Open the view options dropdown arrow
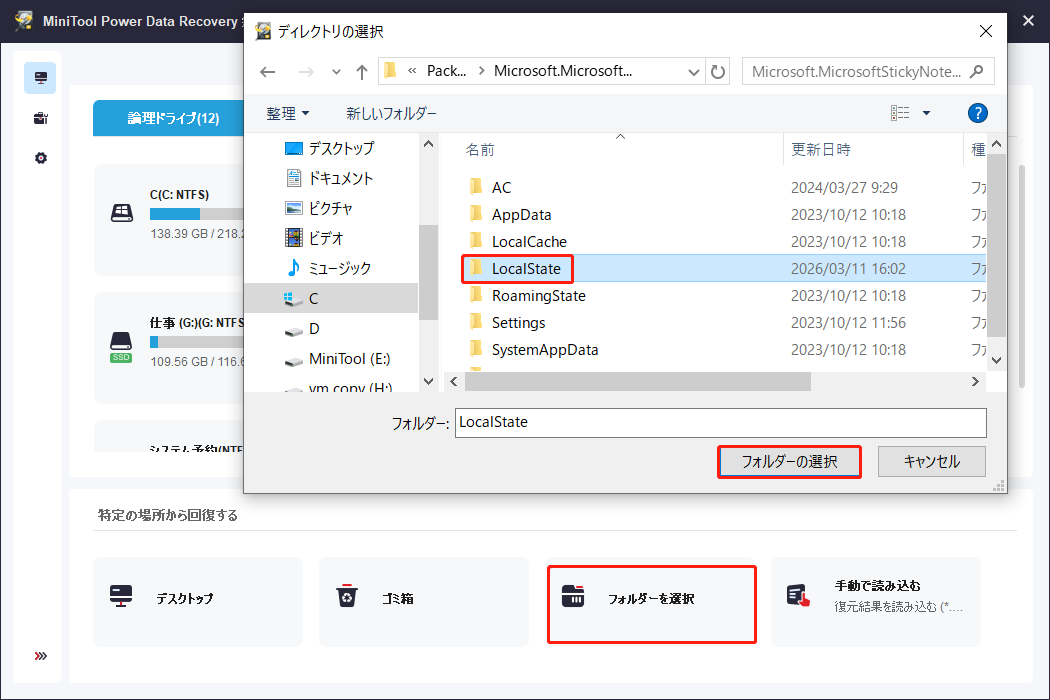1050x700 pixels. pyautogui.click(x=927, y=113)
